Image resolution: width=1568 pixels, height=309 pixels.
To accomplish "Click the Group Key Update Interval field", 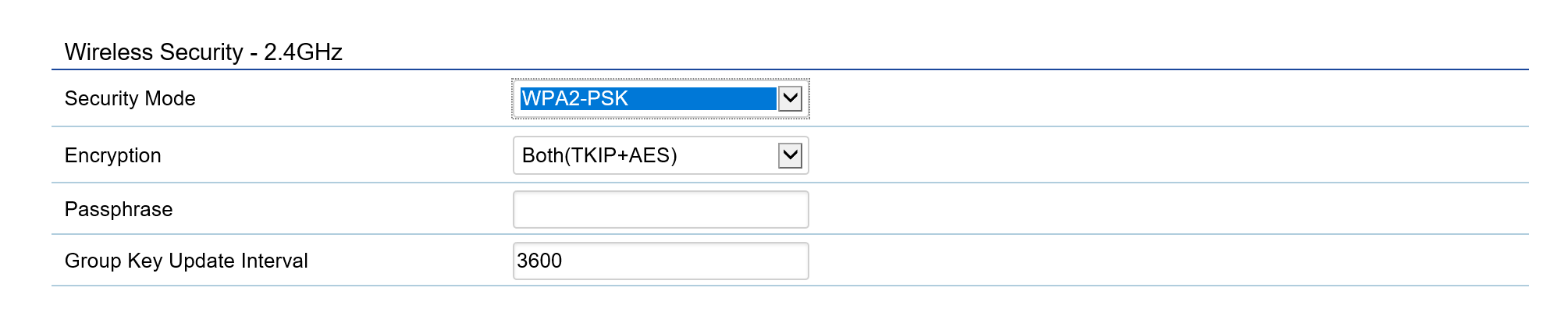I will point(660,261).
